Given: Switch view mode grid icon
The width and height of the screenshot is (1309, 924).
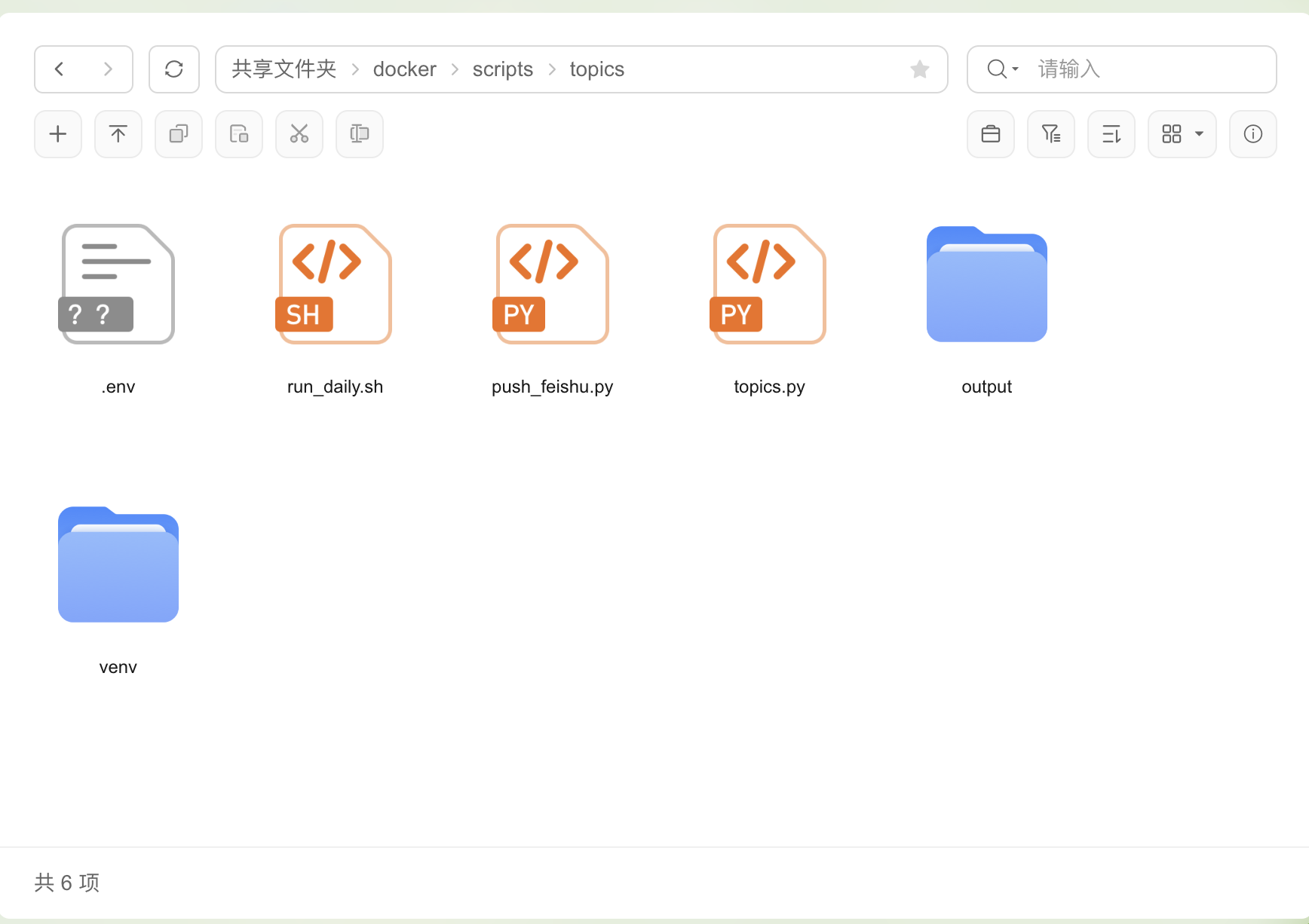Looking at the screenshot, I should coord(1172,134).
